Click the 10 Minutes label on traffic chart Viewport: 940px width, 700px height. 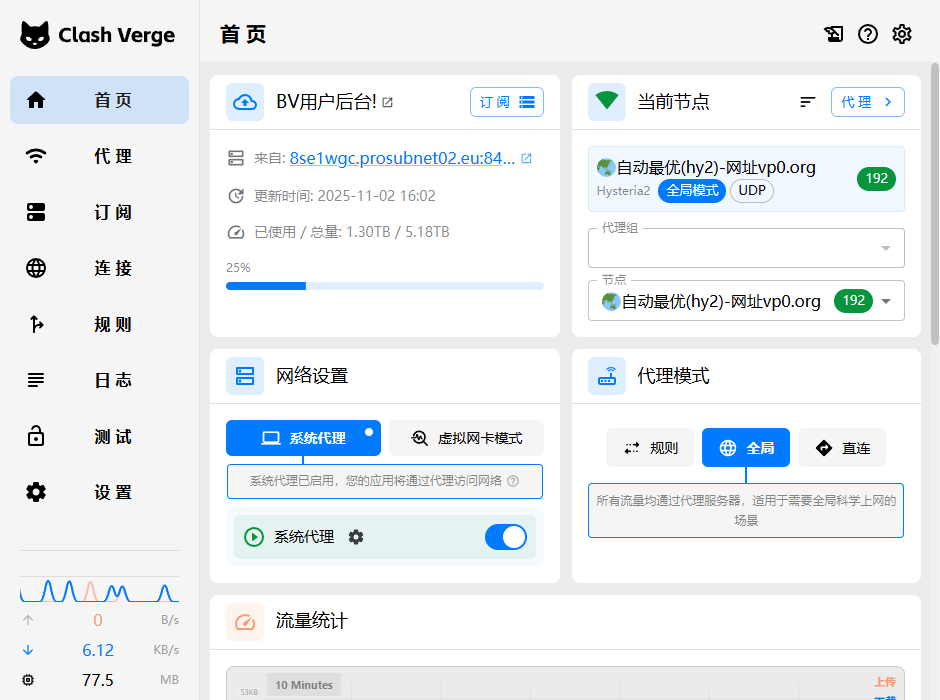[x=304, y=685]
